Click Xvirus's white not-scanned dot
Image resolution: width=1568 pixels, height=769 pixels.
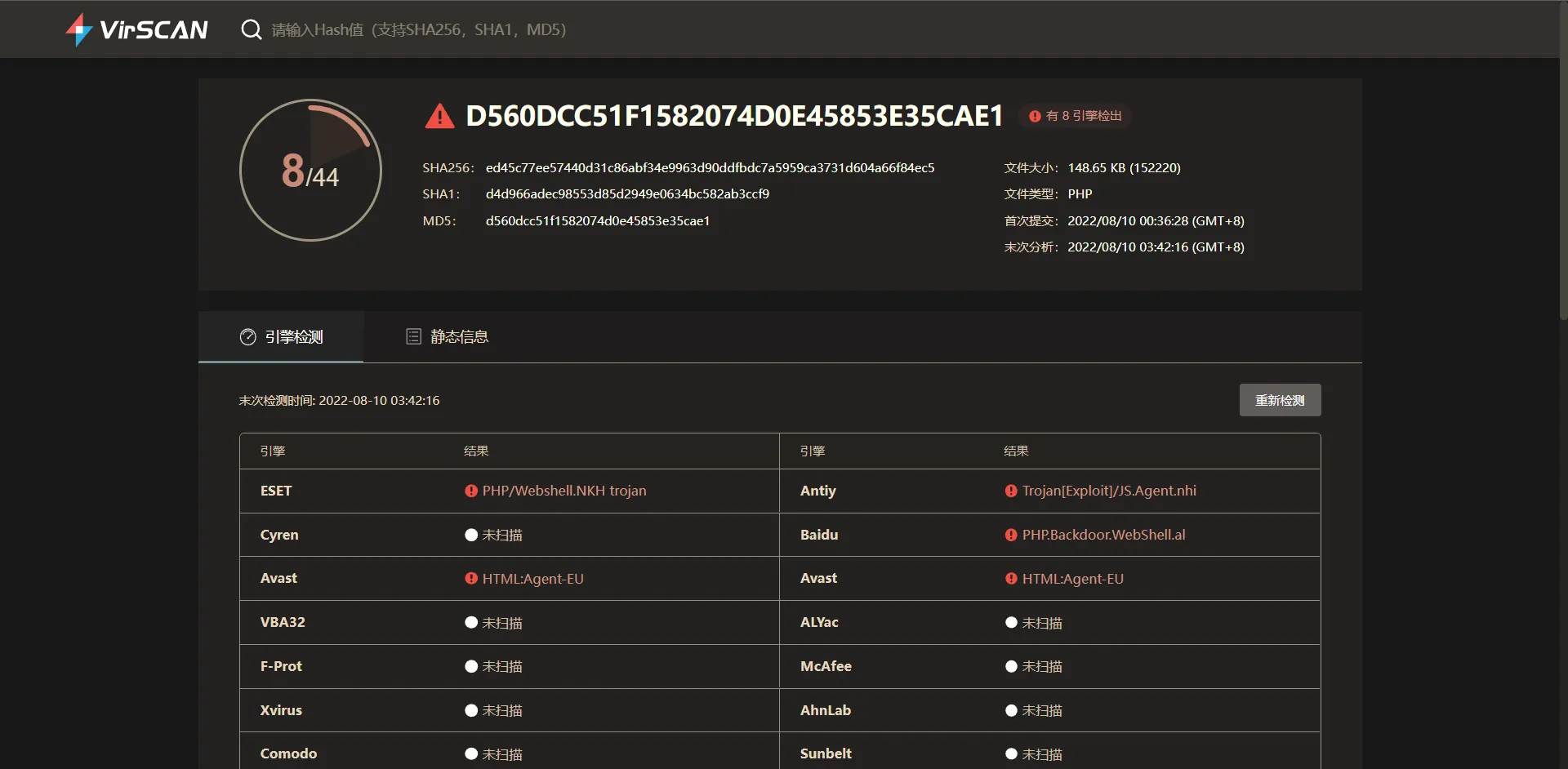[471, 710]
